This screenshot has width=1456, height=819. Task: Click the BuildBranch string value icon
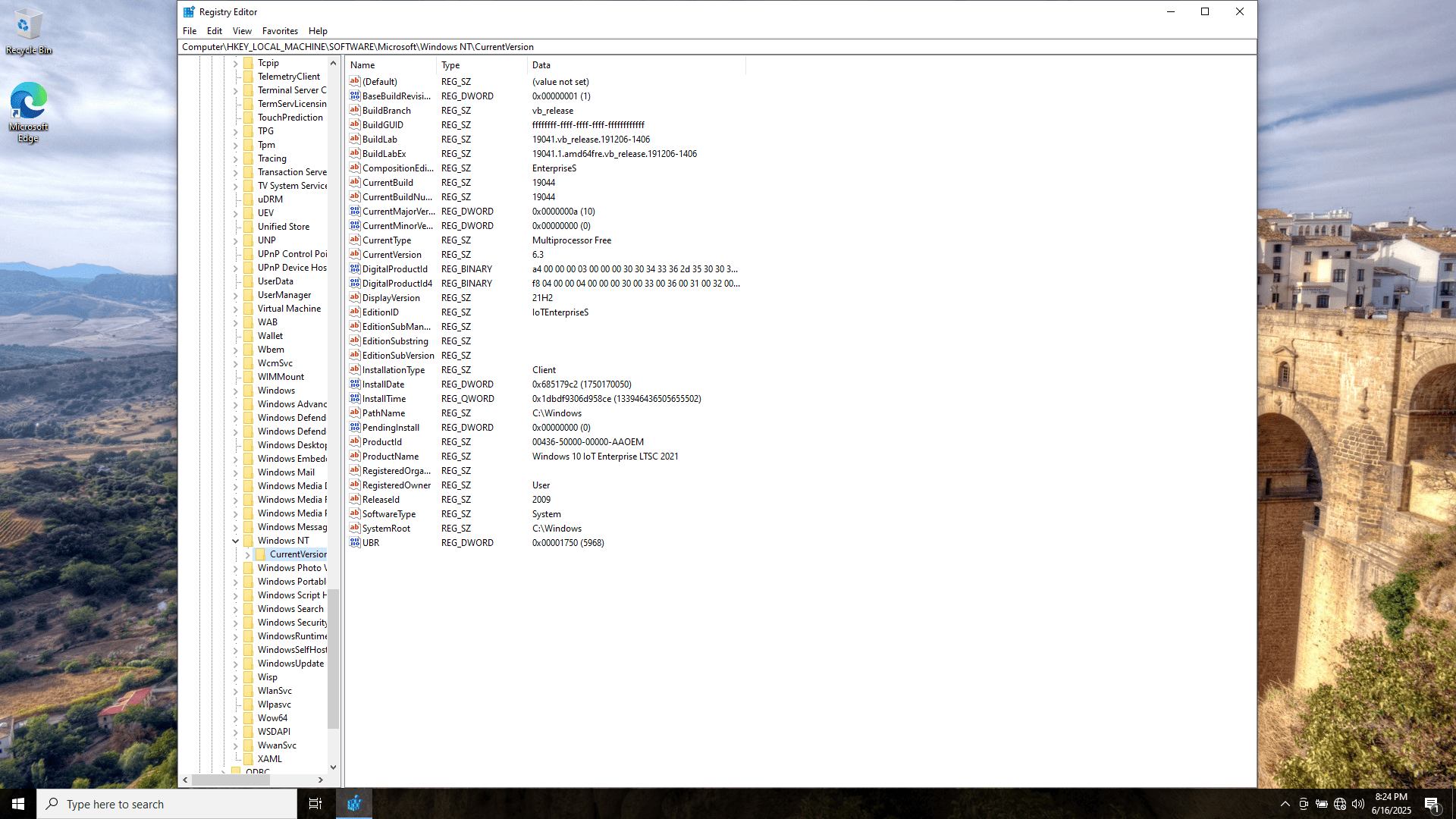[x=354, y=111]
